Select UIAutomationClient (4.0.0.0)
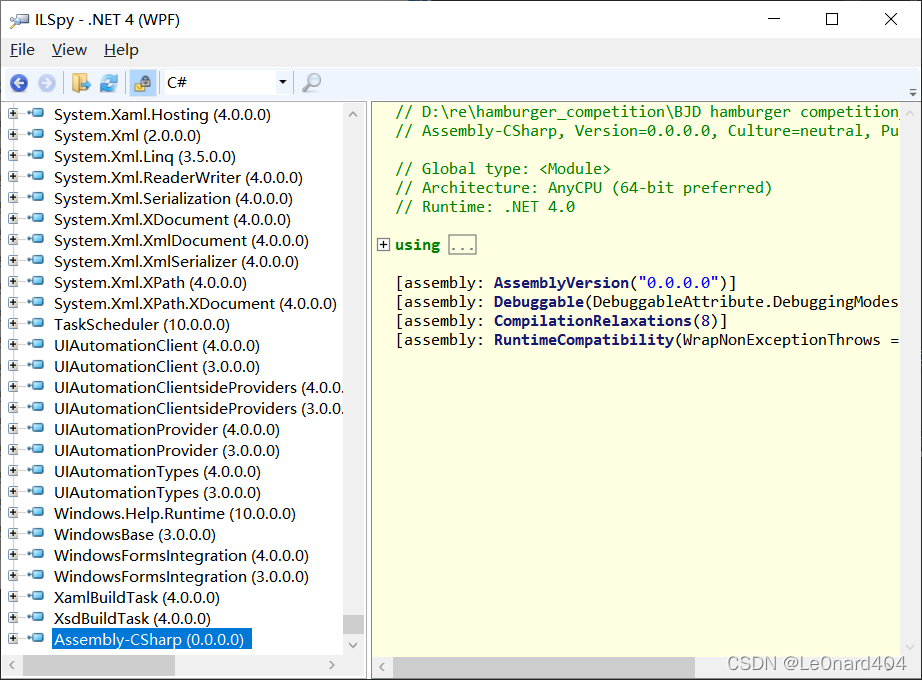This screenshot has width=922, height=680. pos(157,345)
